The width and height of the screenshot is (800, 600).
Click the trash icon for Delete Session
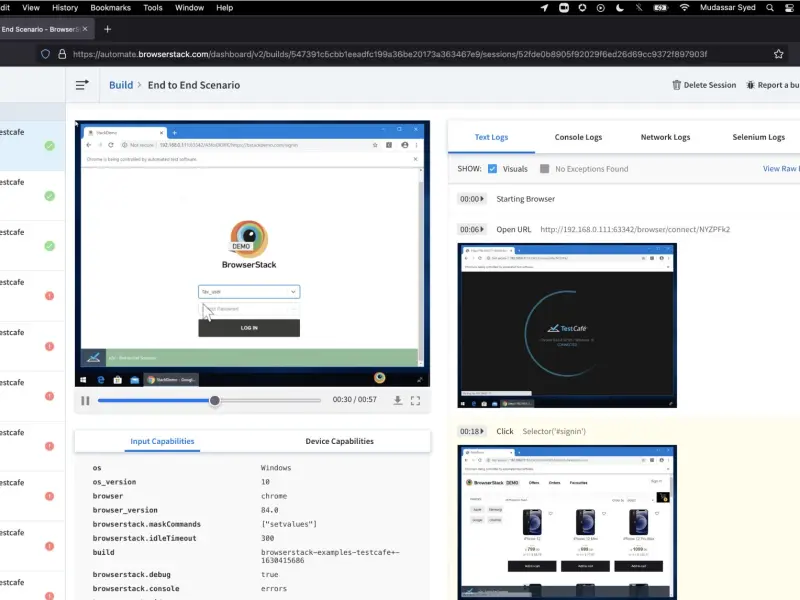point(677,85)
